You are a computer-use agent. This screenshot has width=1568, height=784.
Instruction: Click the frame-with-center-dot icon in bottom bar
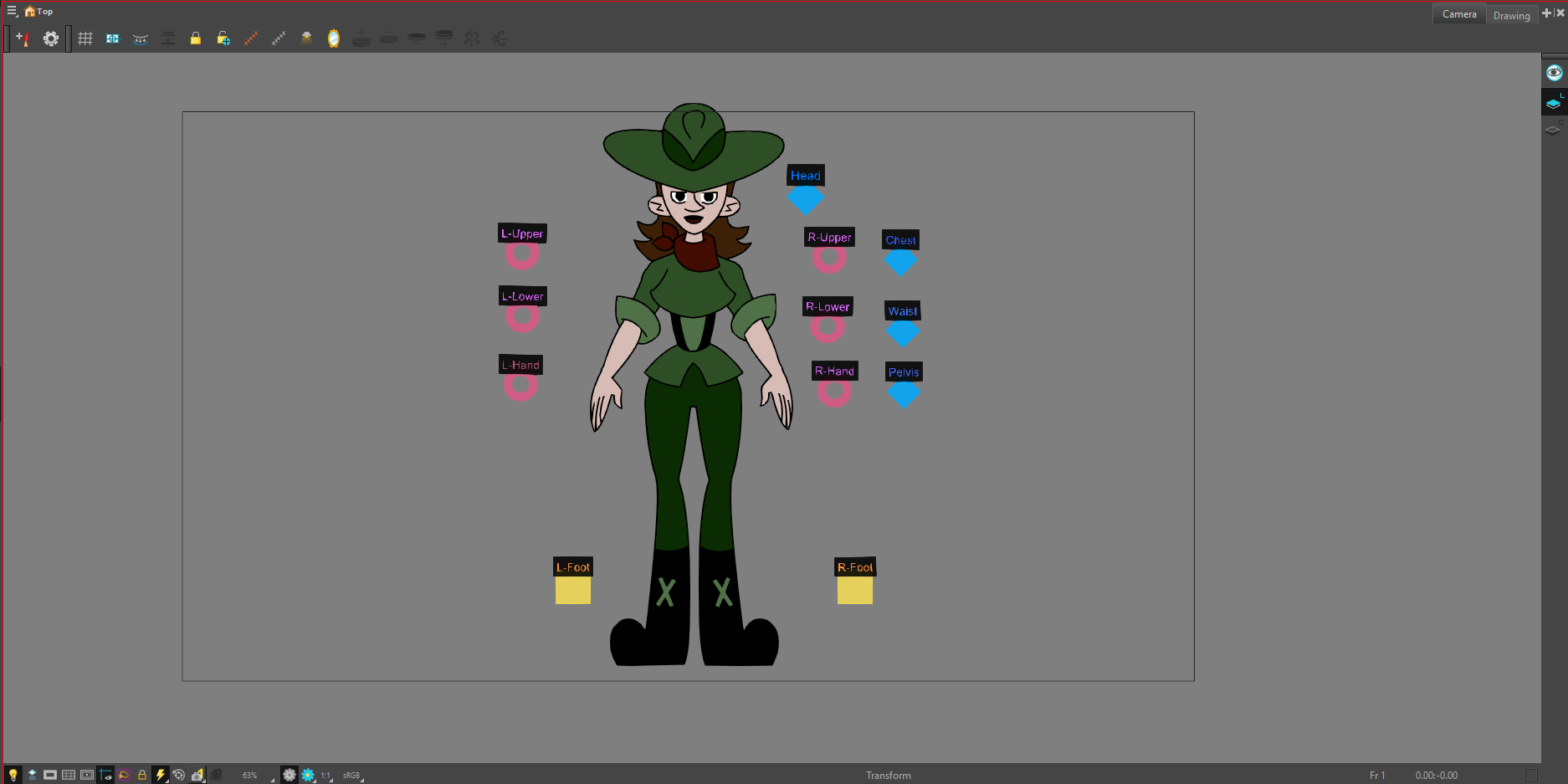pos(87,775)
